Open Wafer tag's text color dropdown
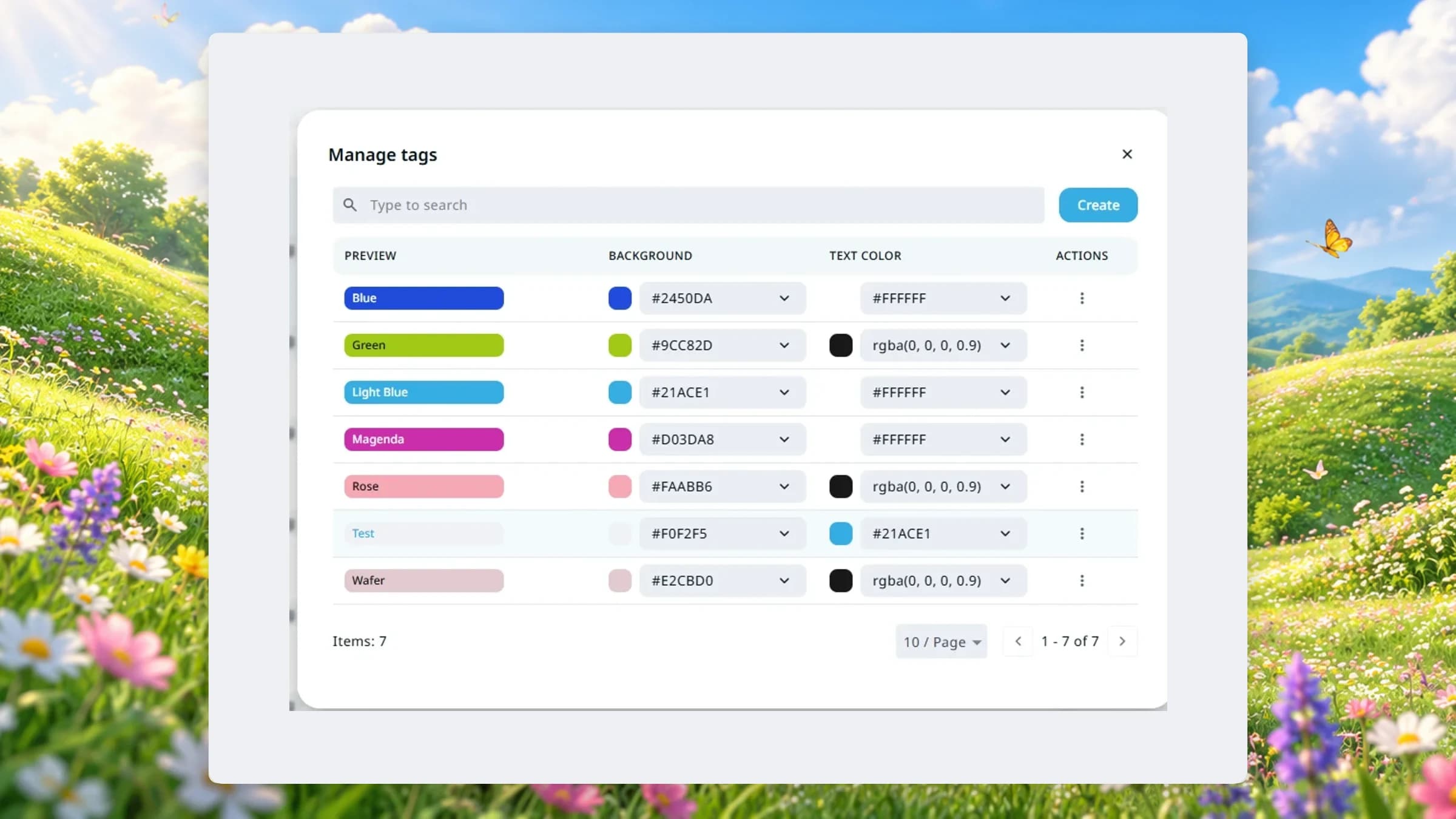 click(x=943, y=581)
